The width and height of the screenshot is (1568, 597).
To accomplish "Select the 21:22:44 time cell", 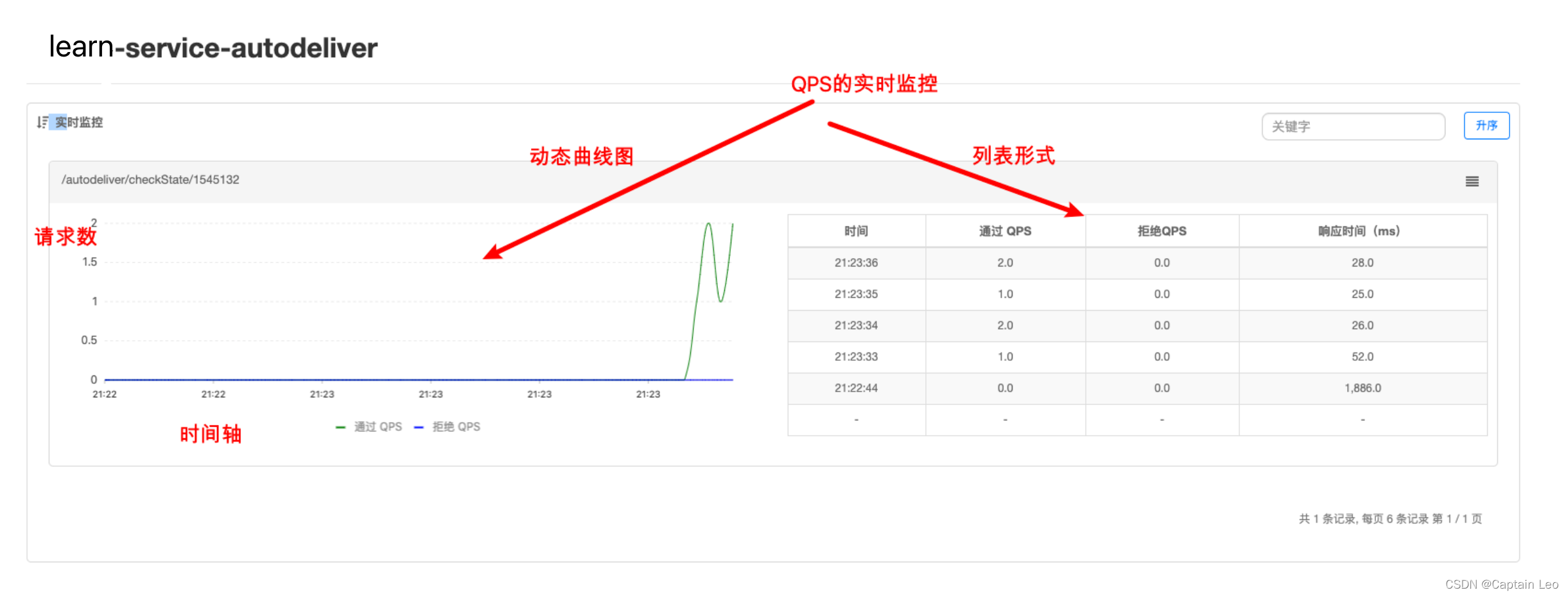I will (856, 388).
